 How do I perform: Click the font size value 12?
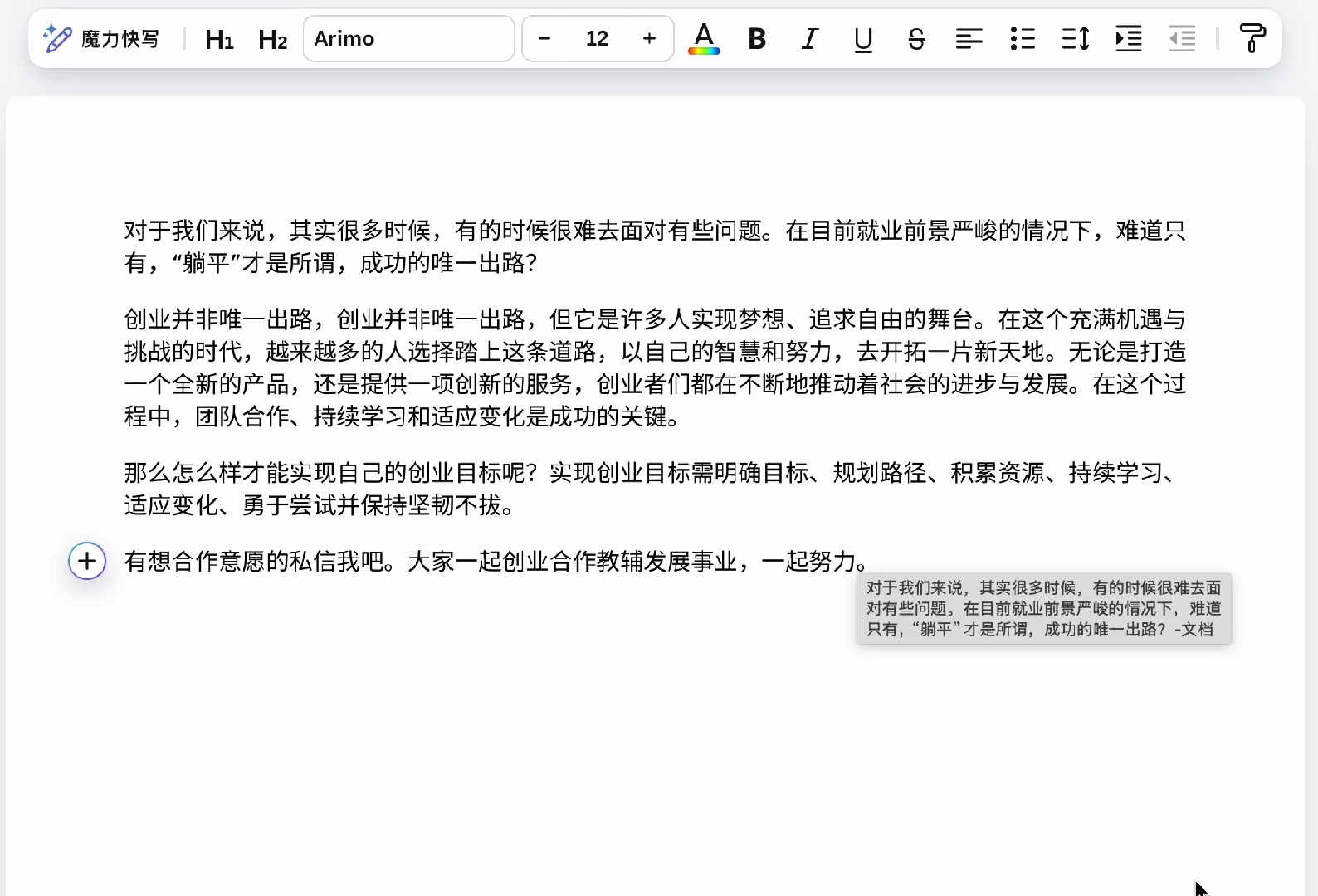[597, 38]
